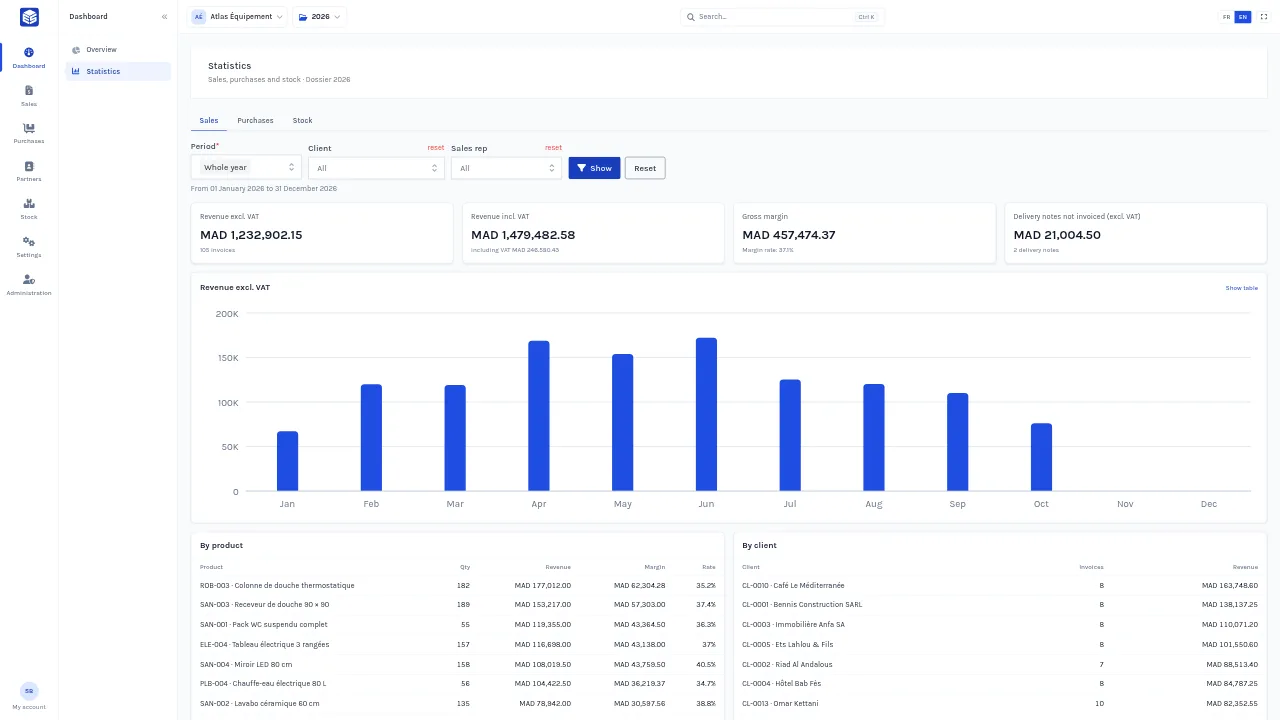Switch language to FR
The width and height of the screenshot is (1280, 720).
[x=1227, y=17]
